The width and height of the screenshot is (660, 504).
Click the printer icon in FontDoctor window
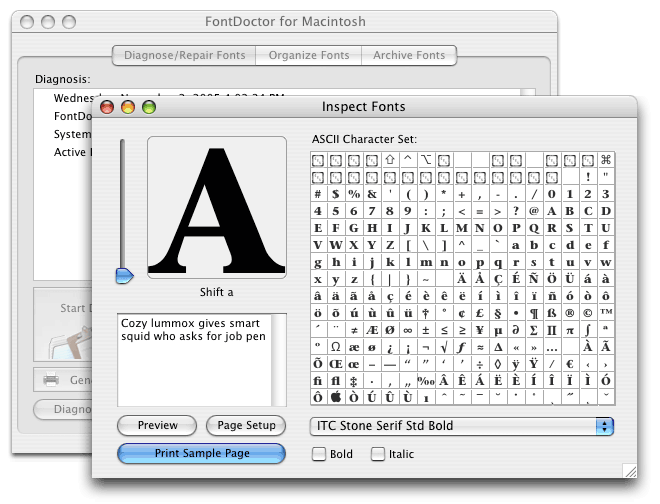51,379
